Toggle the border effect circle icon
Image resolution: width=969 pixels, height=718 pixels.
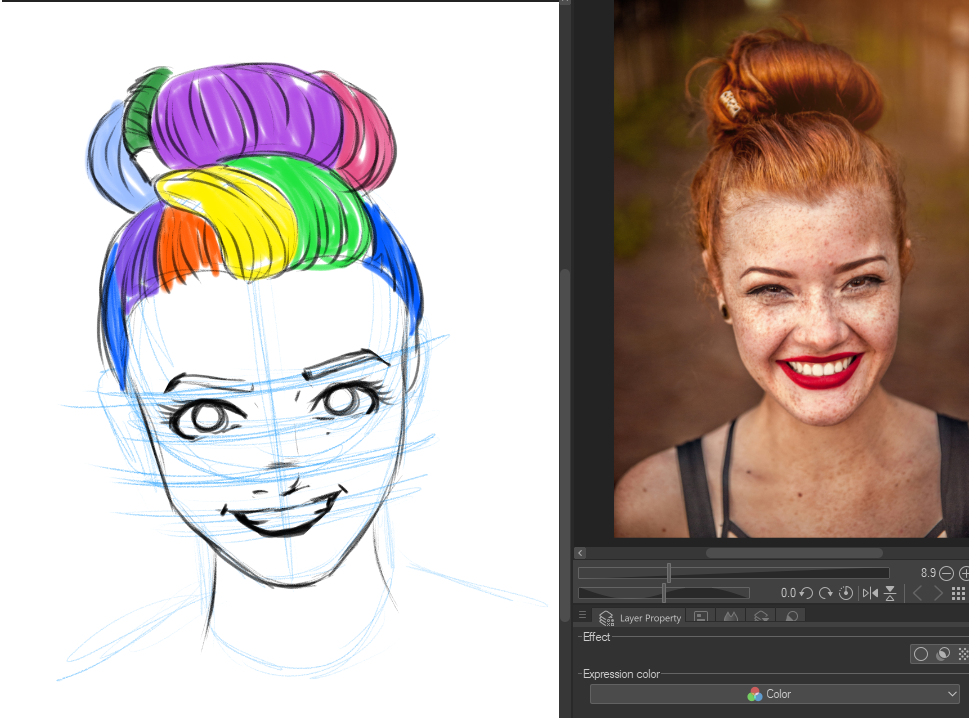tap(921, 654)
